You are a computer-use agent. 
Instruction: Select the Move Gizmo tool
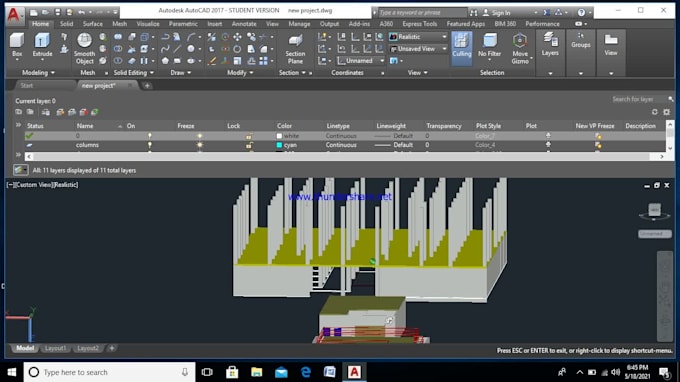520,49
